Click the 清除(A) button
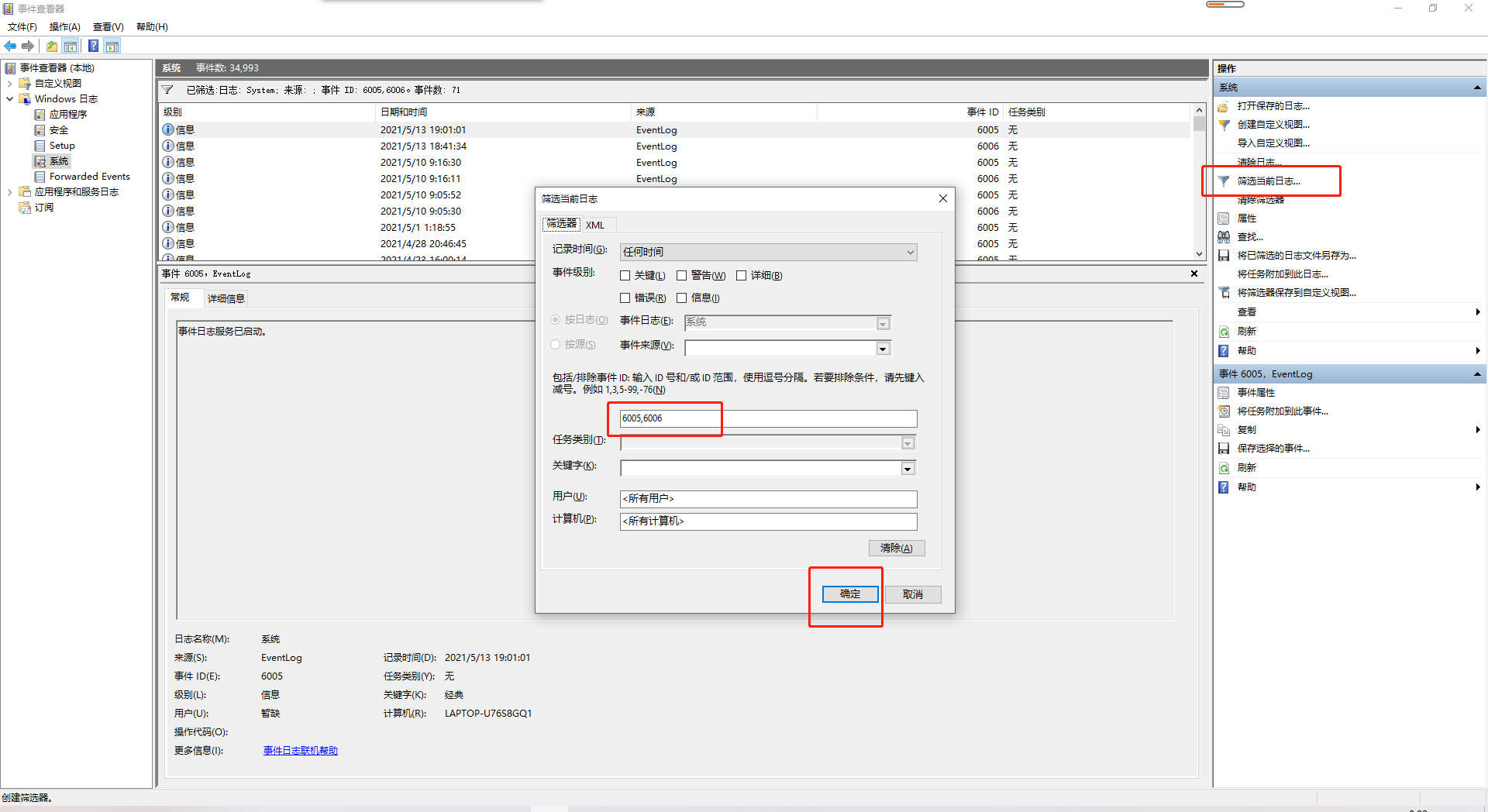This screenshot has height=812, width=1488. click(x=897, y=549)
